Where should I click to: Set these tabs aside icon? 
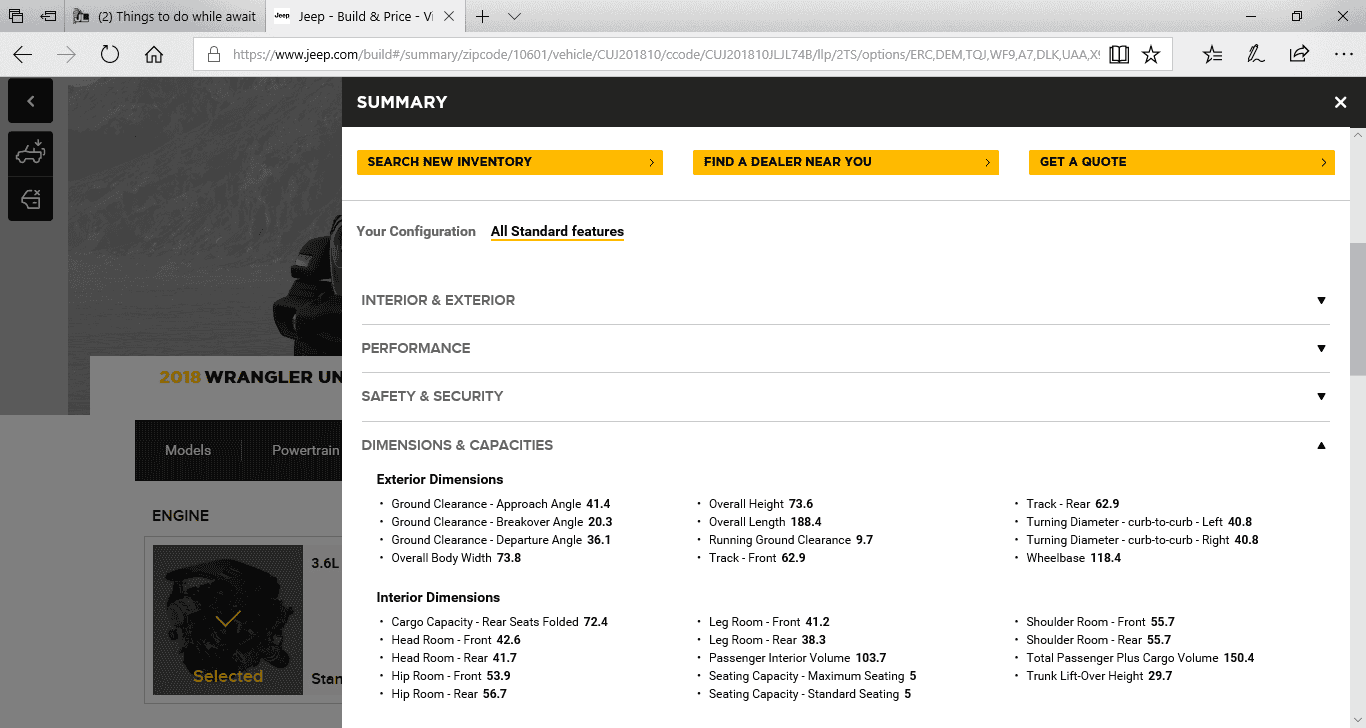tap(48, 16)
